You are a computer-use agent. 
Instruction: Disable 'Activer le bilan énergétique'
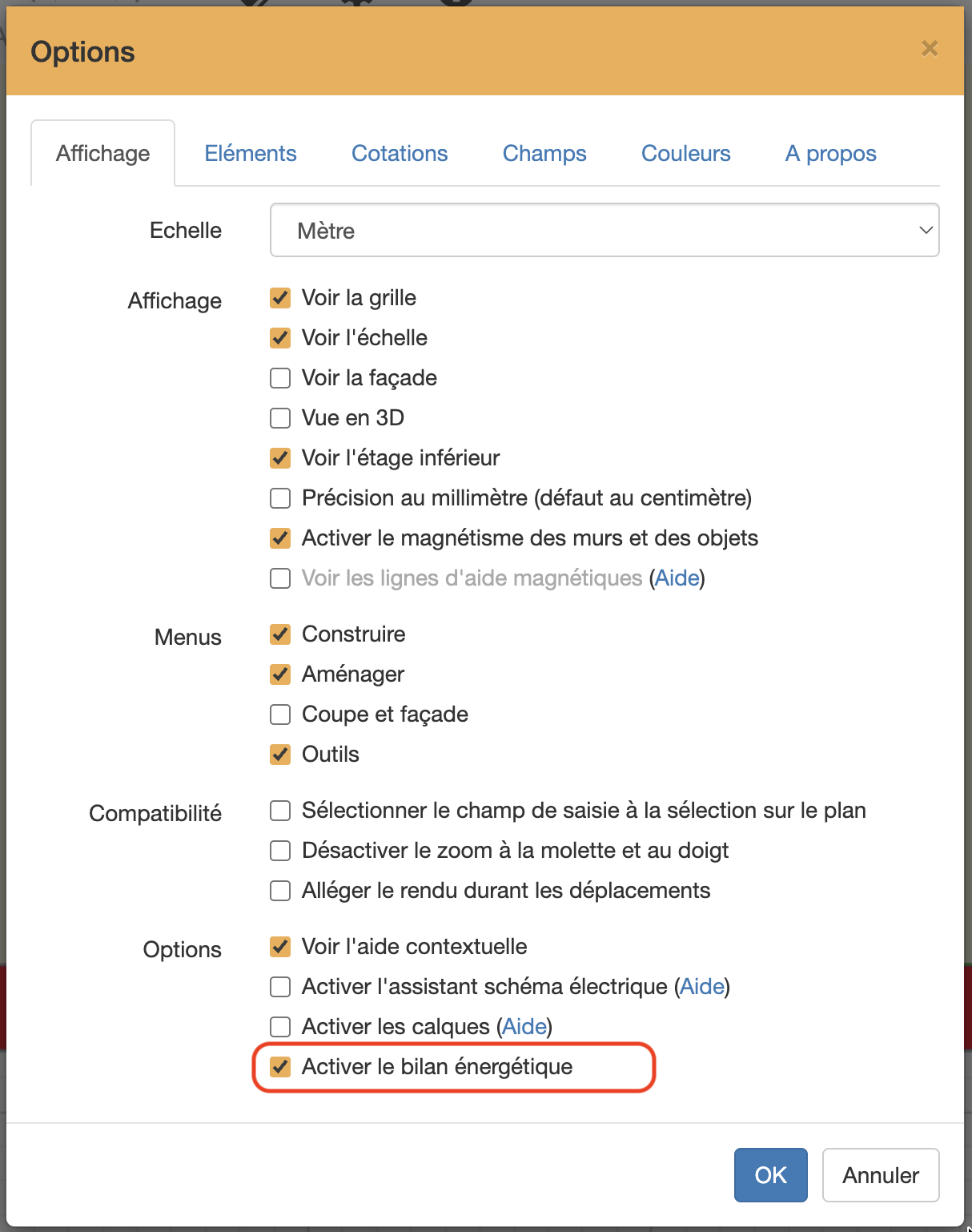pyautogui.click(x=280, y=1066)
